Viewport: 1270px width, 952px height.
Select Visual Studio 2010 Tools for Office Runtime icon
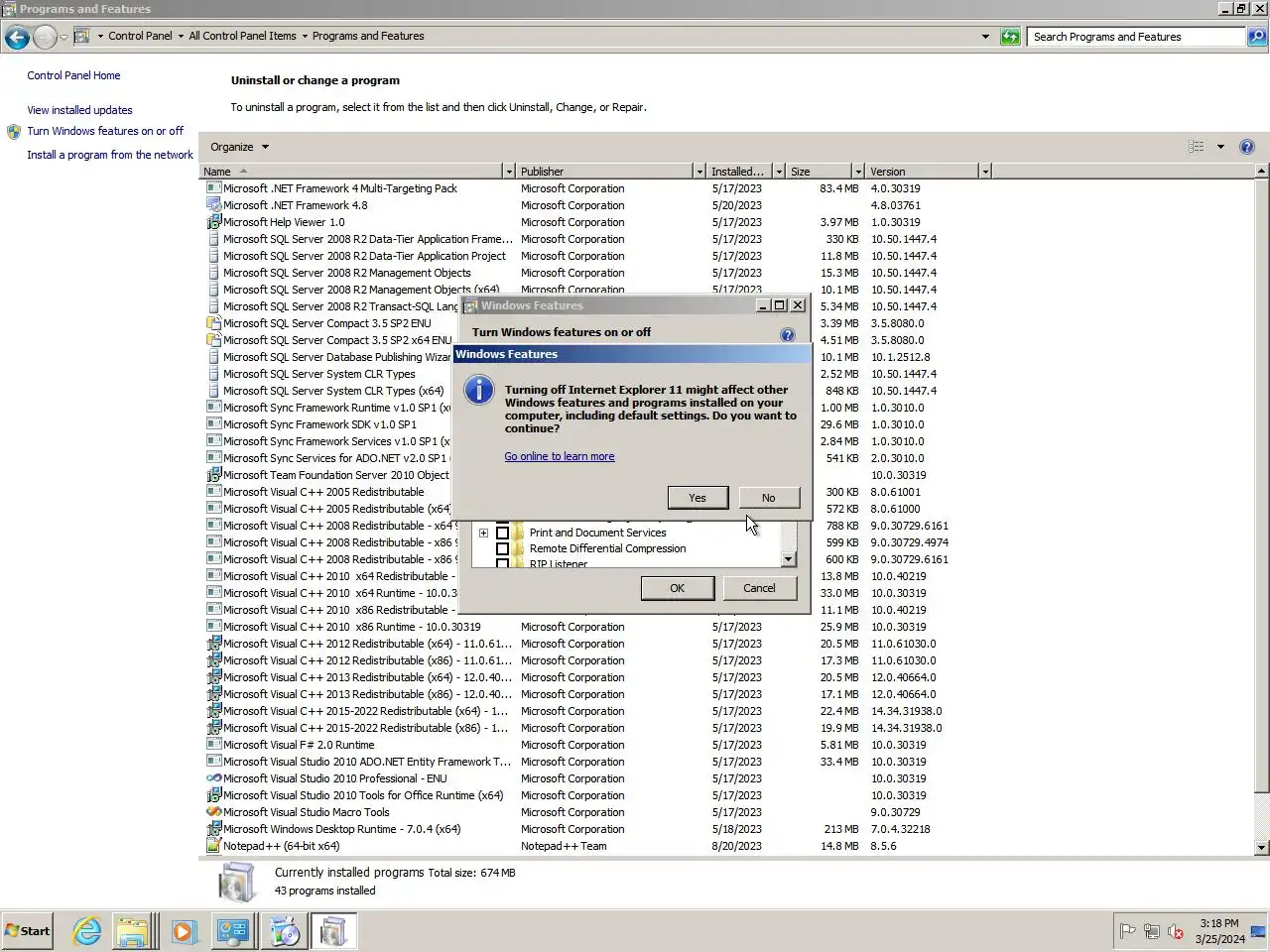pyautogui.click(x=213, y=795)
